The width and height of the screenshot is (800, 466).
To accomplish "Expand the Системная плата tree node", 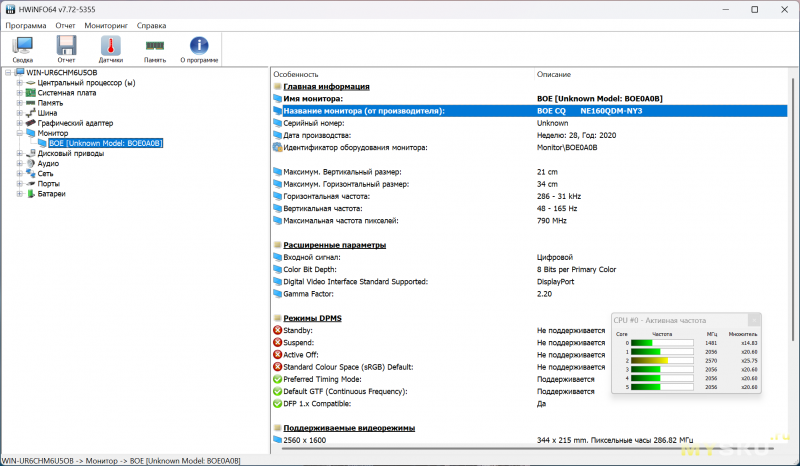I will click(19, 93).
